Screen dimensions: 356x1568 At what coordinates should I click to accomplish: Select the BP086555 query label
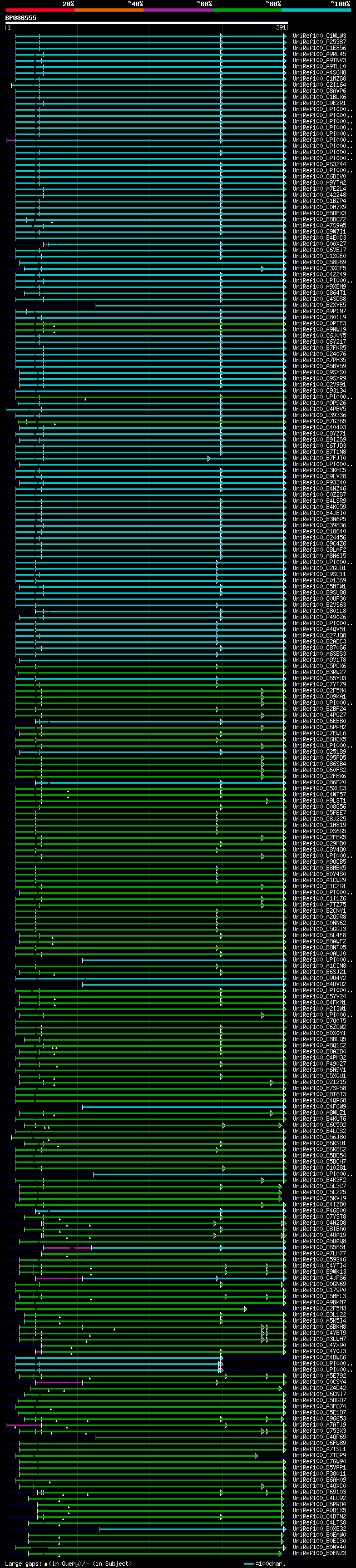(21, 18)
